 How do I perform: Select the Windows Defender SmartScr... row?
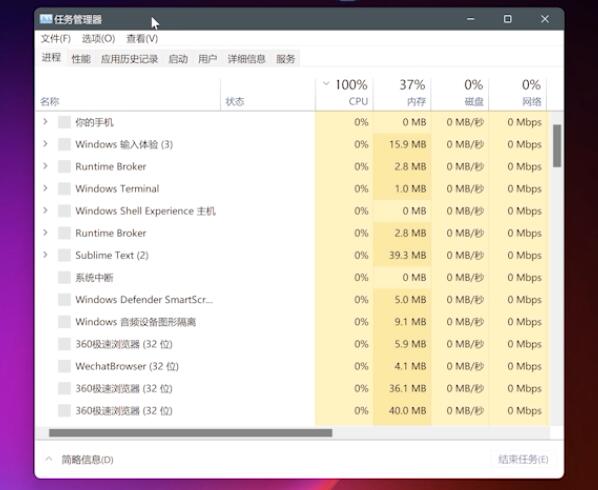(x=292, y=300)
